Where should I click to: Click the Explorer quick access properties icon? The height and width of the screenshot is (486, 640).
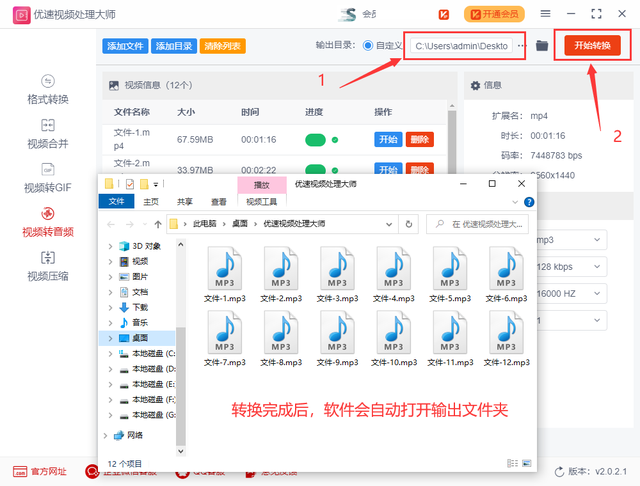click(x=130, y=184)
